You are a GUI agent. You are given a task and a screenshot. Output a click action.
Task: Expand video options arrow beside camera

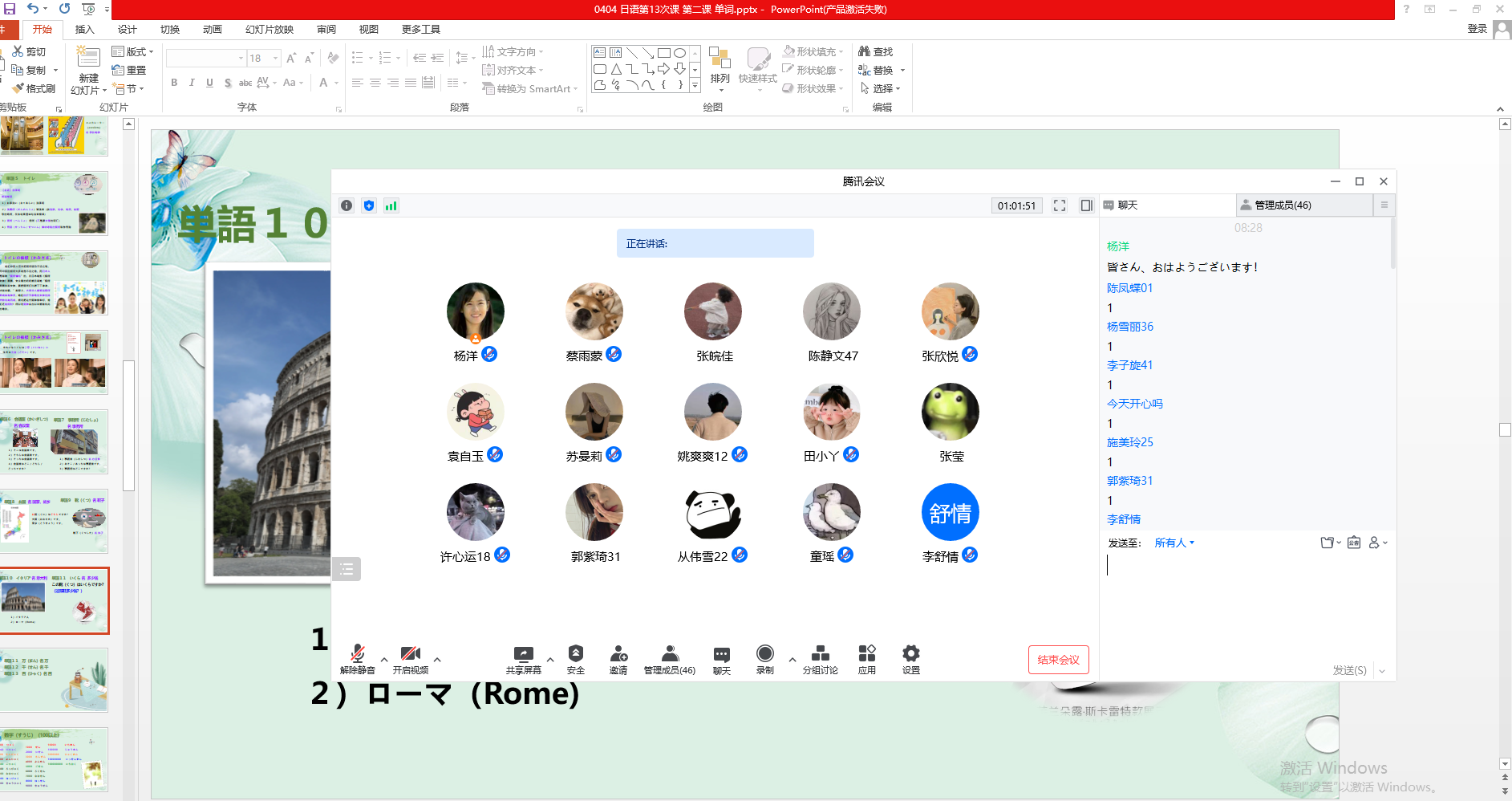click(x=437, y=660)
